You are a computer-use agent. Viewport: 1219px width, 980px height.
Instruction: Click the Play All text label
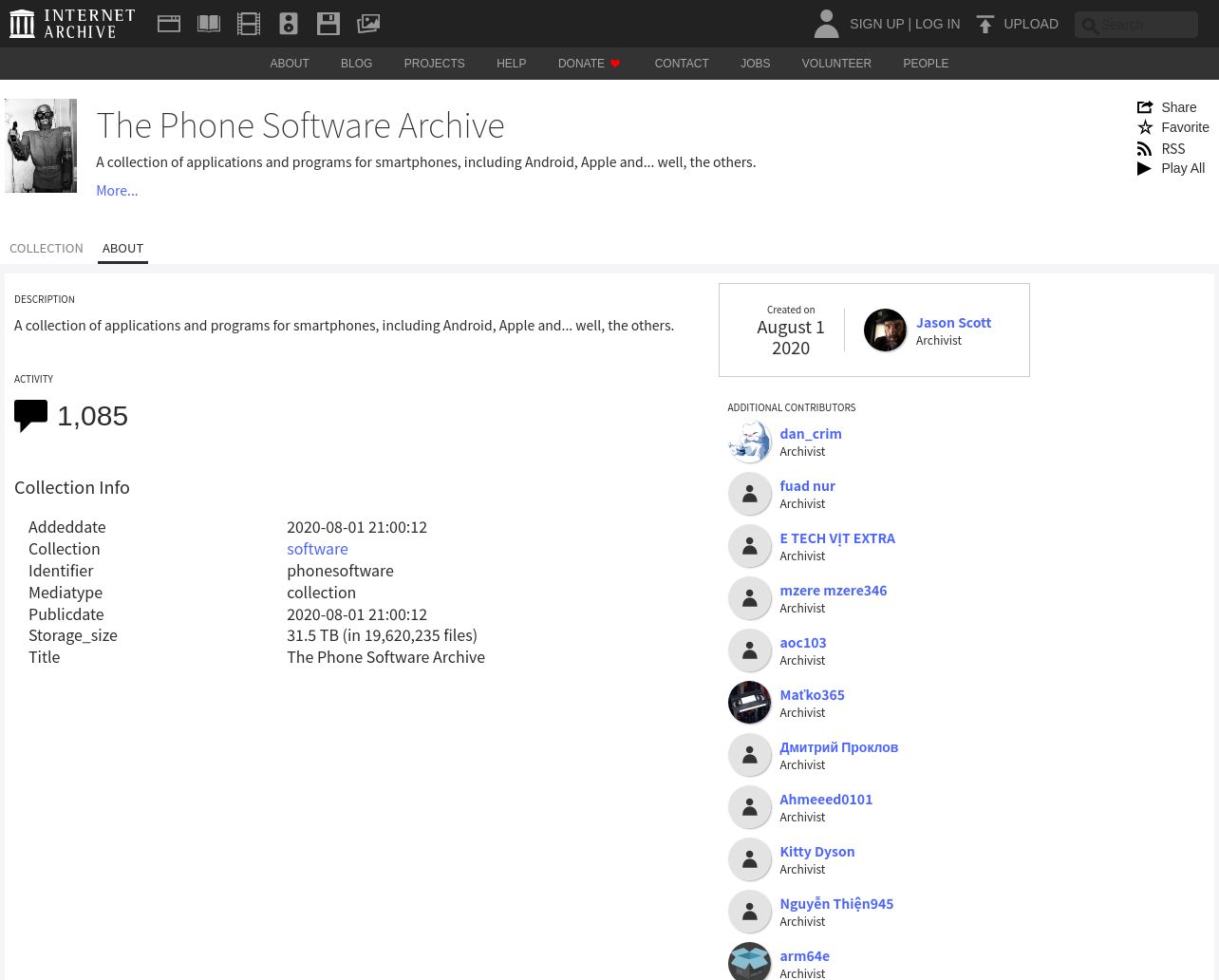click(1183, 168)
